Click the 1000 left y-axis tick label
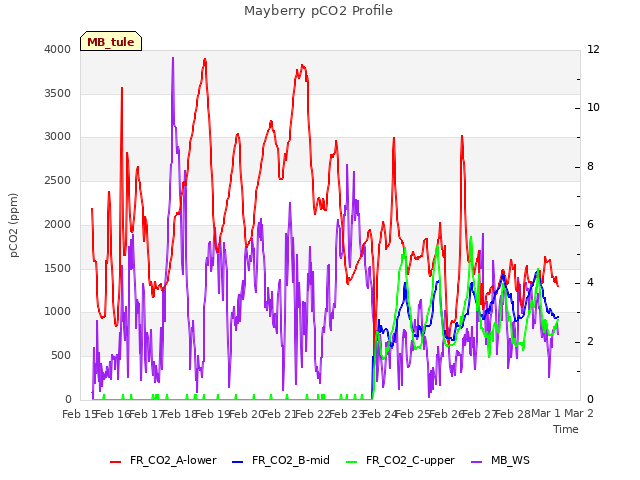The height and width of the screenshot is (480, 640). [58, 312]
